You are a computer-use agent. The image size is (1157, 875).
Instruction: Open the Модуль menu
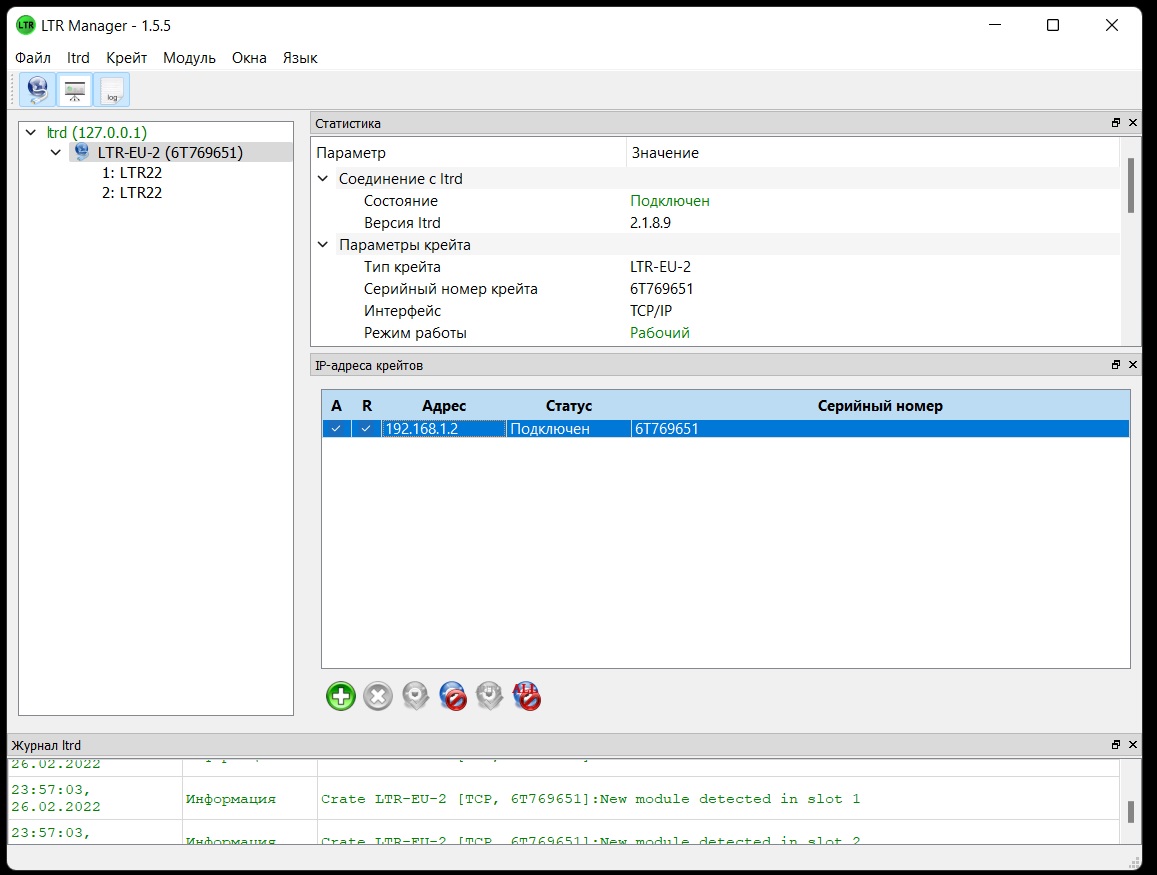(x=189, y=58)
